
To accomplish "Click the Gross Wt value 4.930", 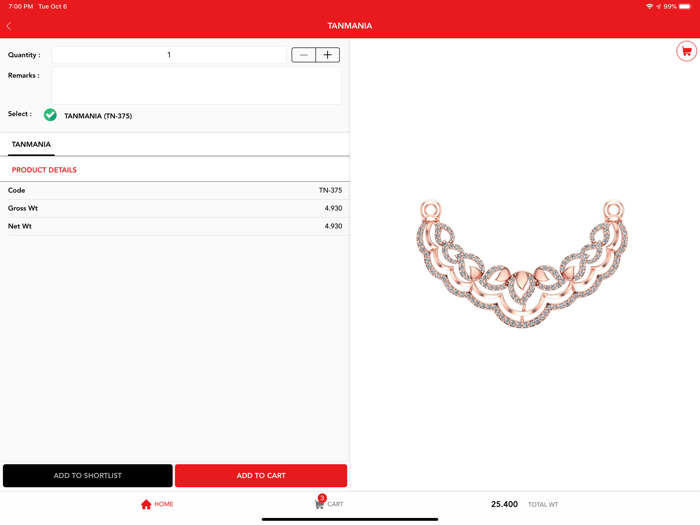I will [x=333, y=208].
